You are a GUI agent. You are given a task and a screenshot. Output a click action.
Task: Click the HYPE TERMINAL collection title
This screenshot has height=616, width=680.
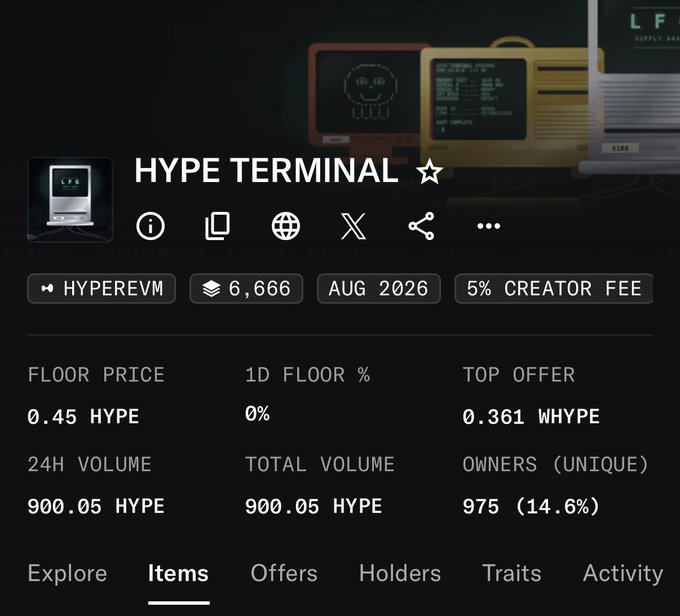[x=266, y=170]
